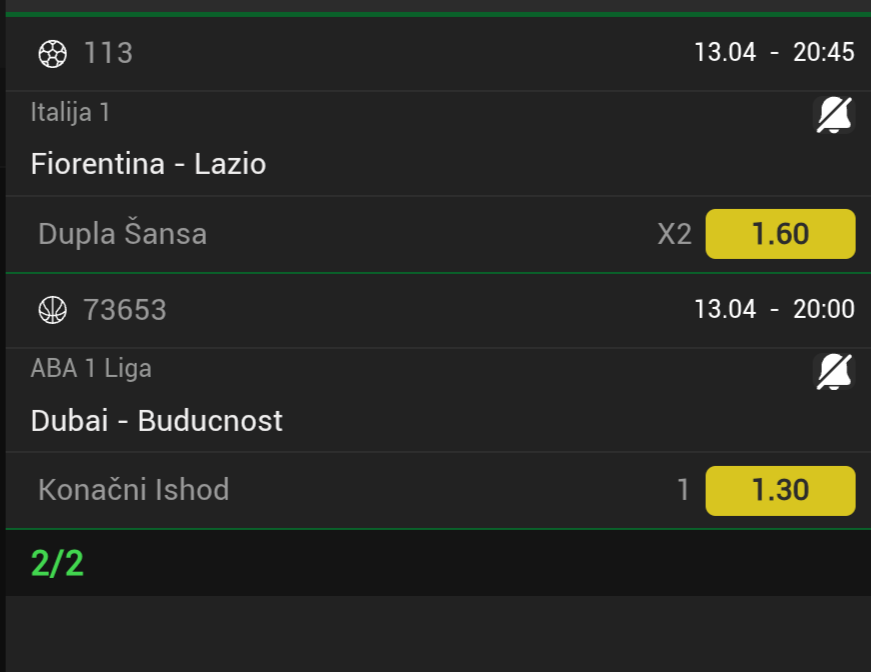The image size is (871, 672).
Task: Click the ABA 1 Liga league label
Action: (91, 368)
